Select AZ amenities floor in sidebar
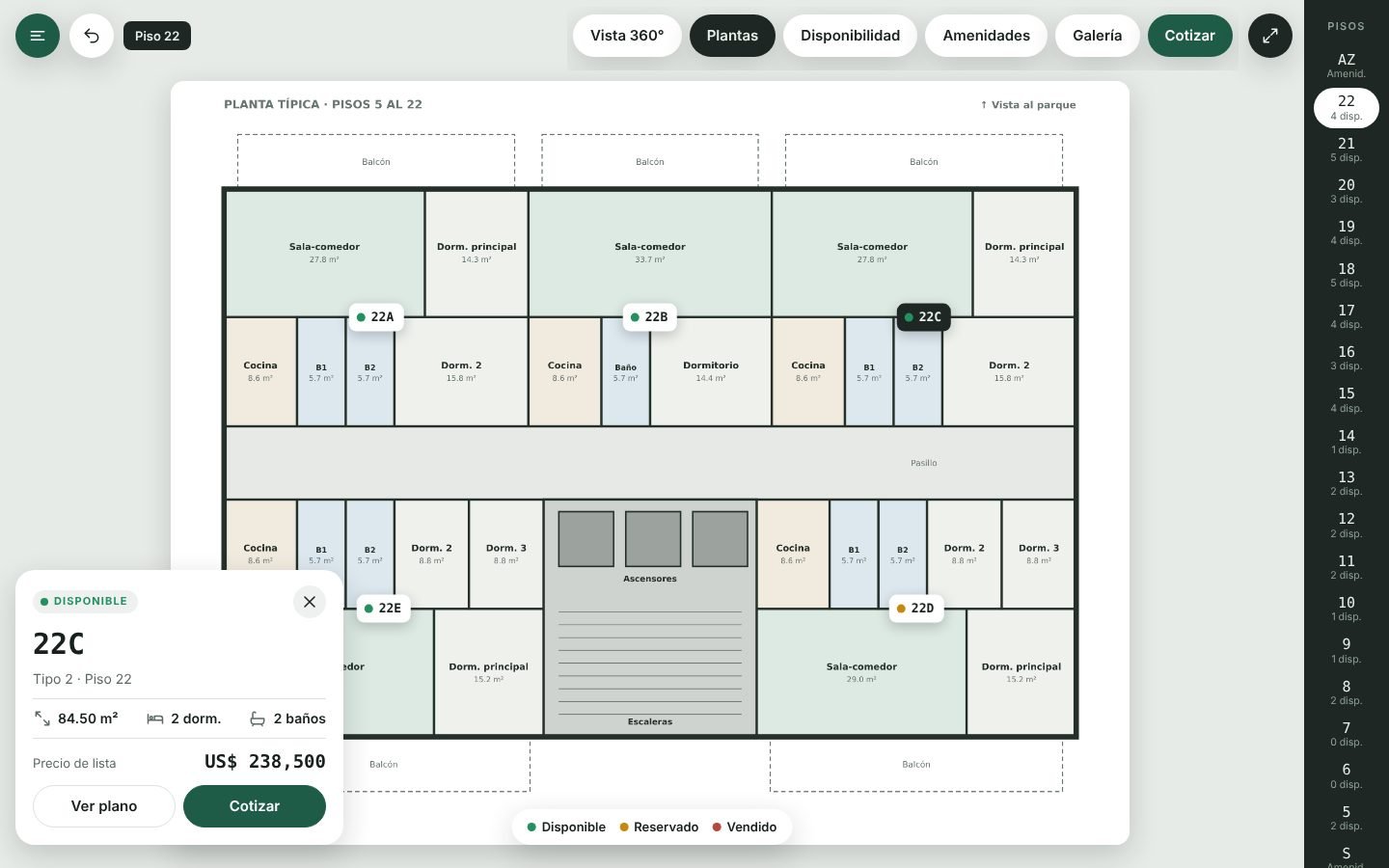1389x868 pixels. click(1347, 66)
